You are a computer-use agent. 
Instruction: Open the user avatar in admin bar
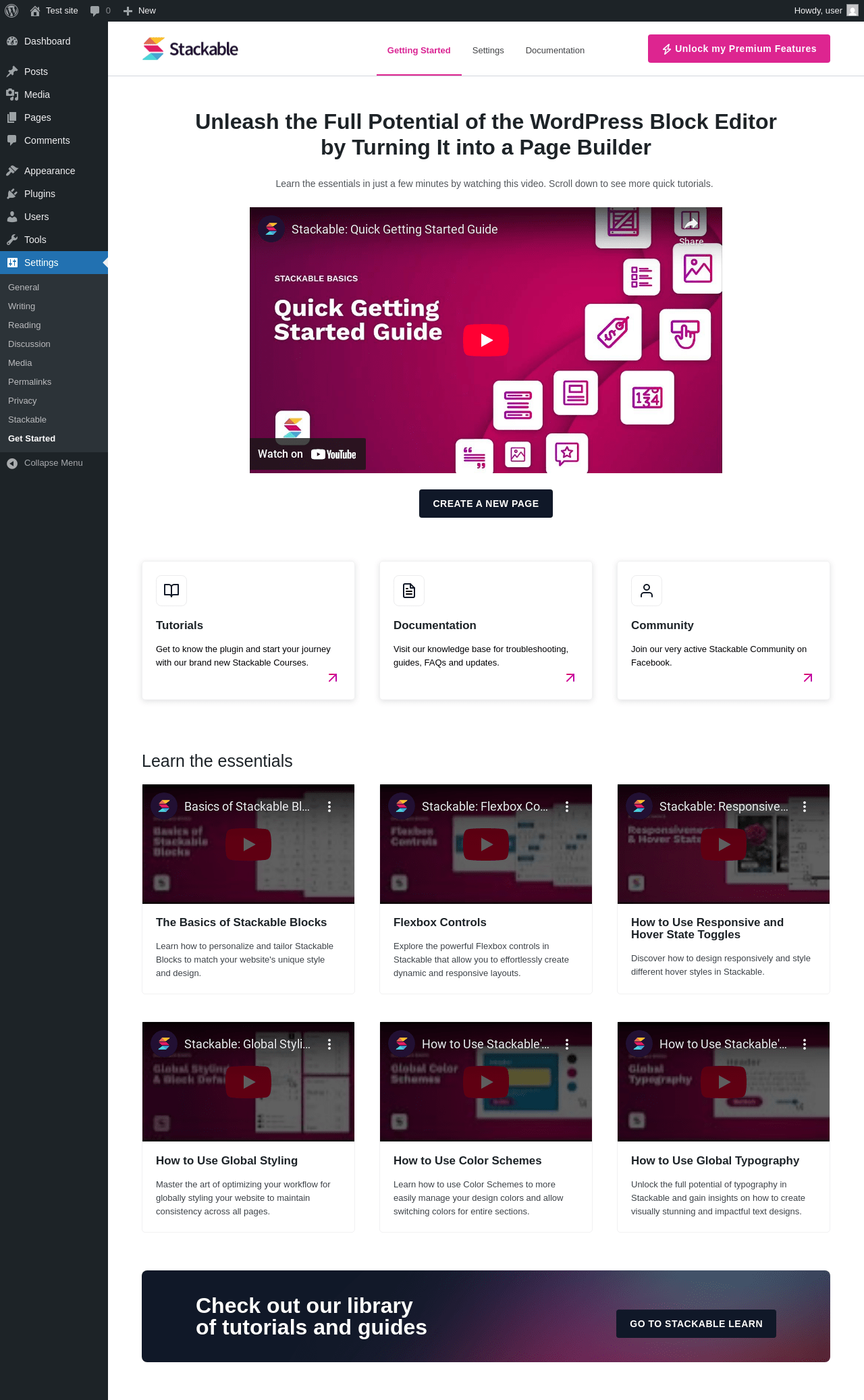pos(853,11)
